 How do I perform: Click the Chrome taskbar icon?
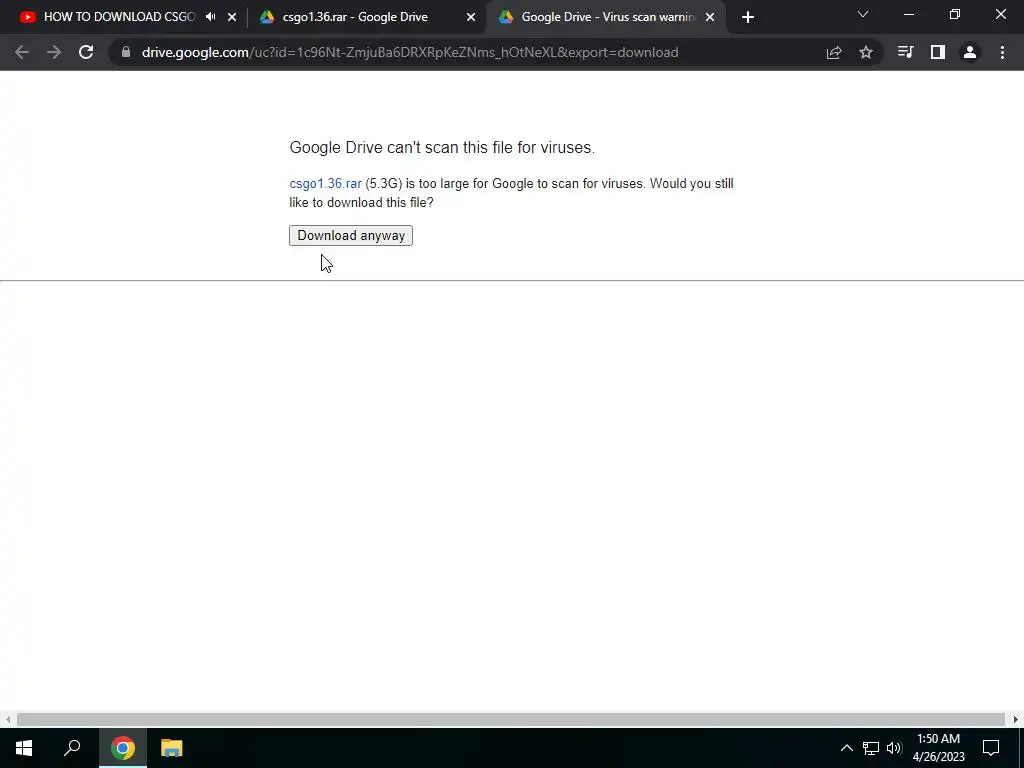[123, 748]
